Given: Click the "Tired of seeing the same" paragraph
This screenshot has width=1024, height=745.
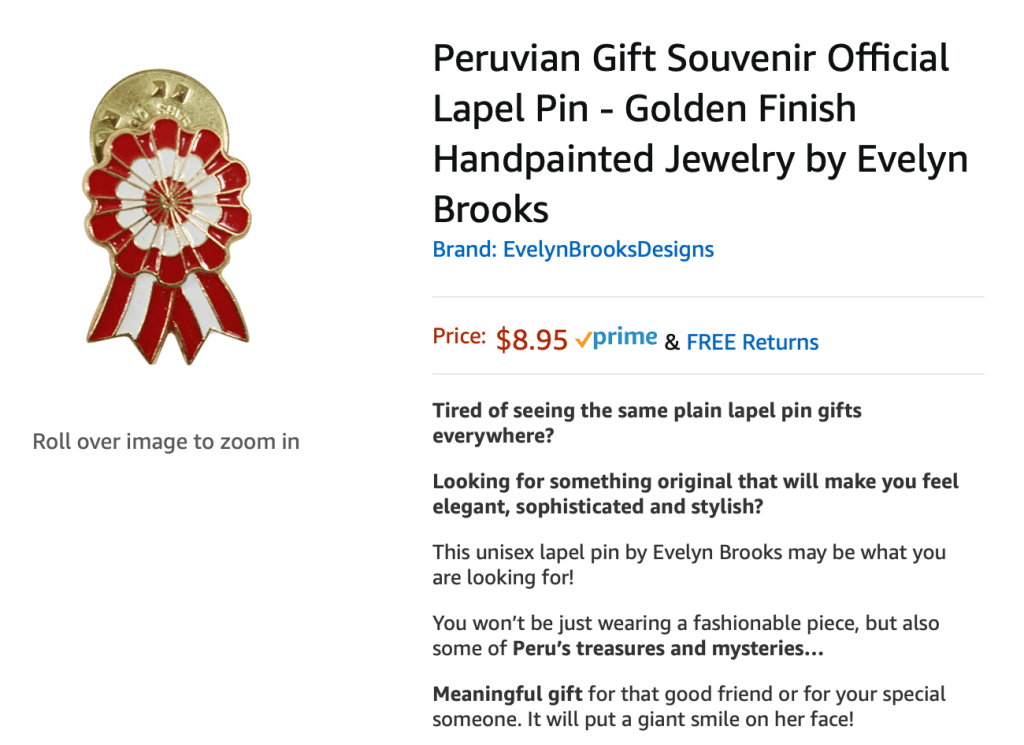Looking at the screenshot, I should pyautogui.click(x=647, y=423).
